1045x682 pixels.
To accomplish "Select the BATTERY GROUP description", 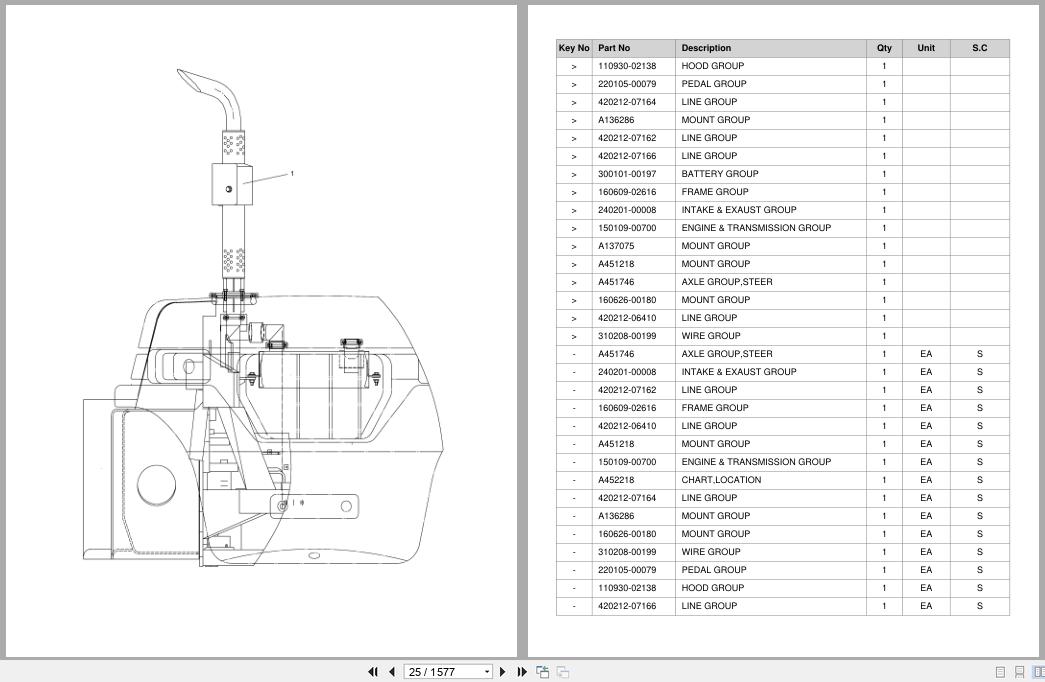I will tap(720, 174).
